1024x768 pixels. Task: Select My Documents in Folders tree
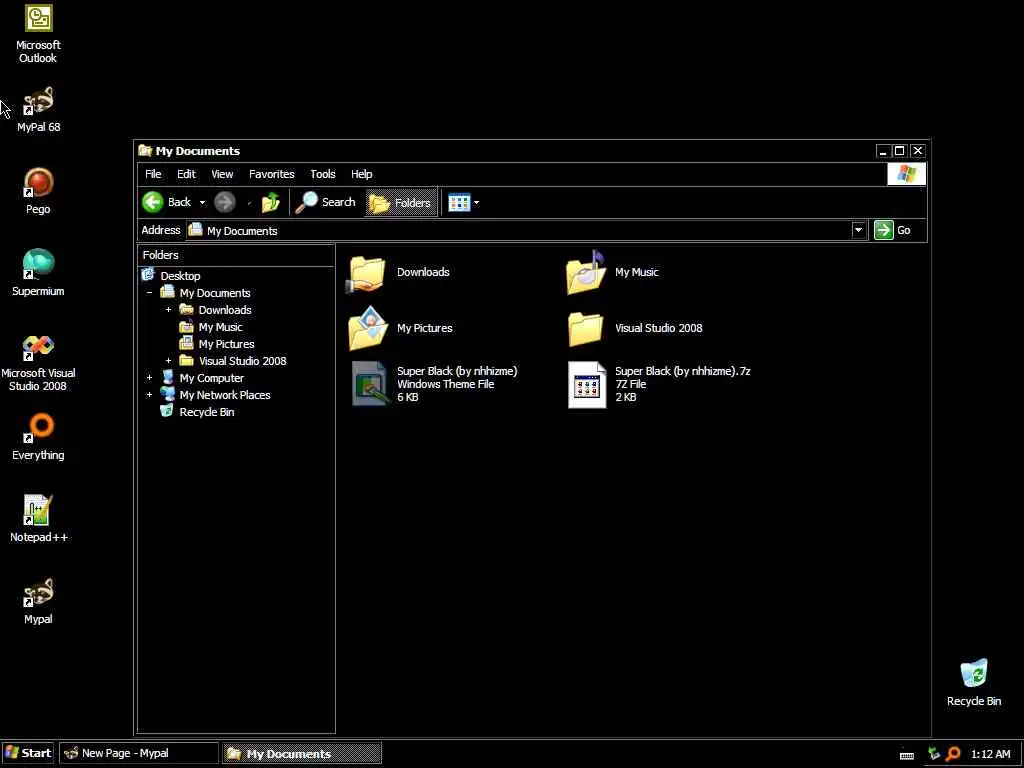[215, 293]
